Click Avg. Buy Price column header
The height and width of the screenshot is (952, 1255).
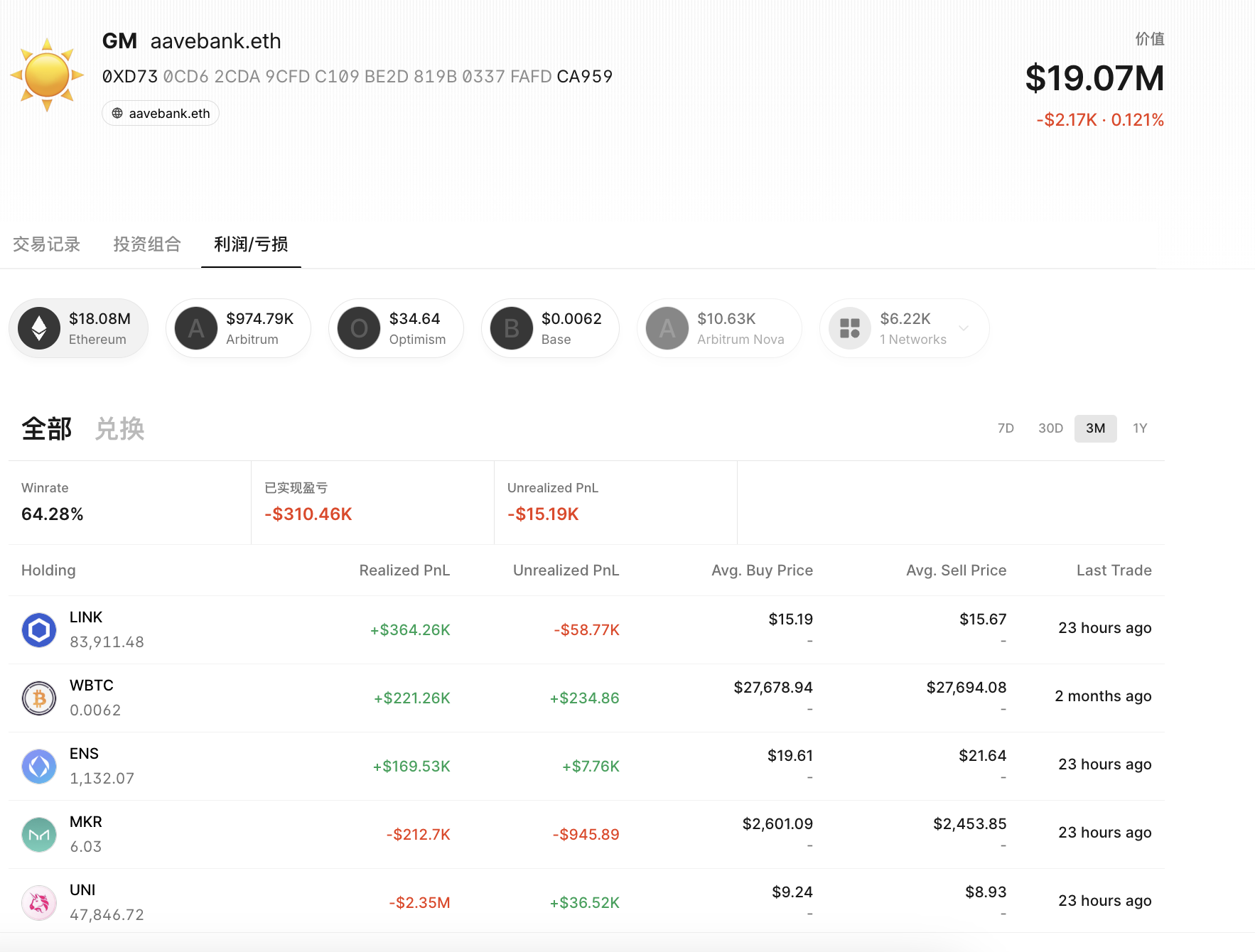(x=762, y=570)
